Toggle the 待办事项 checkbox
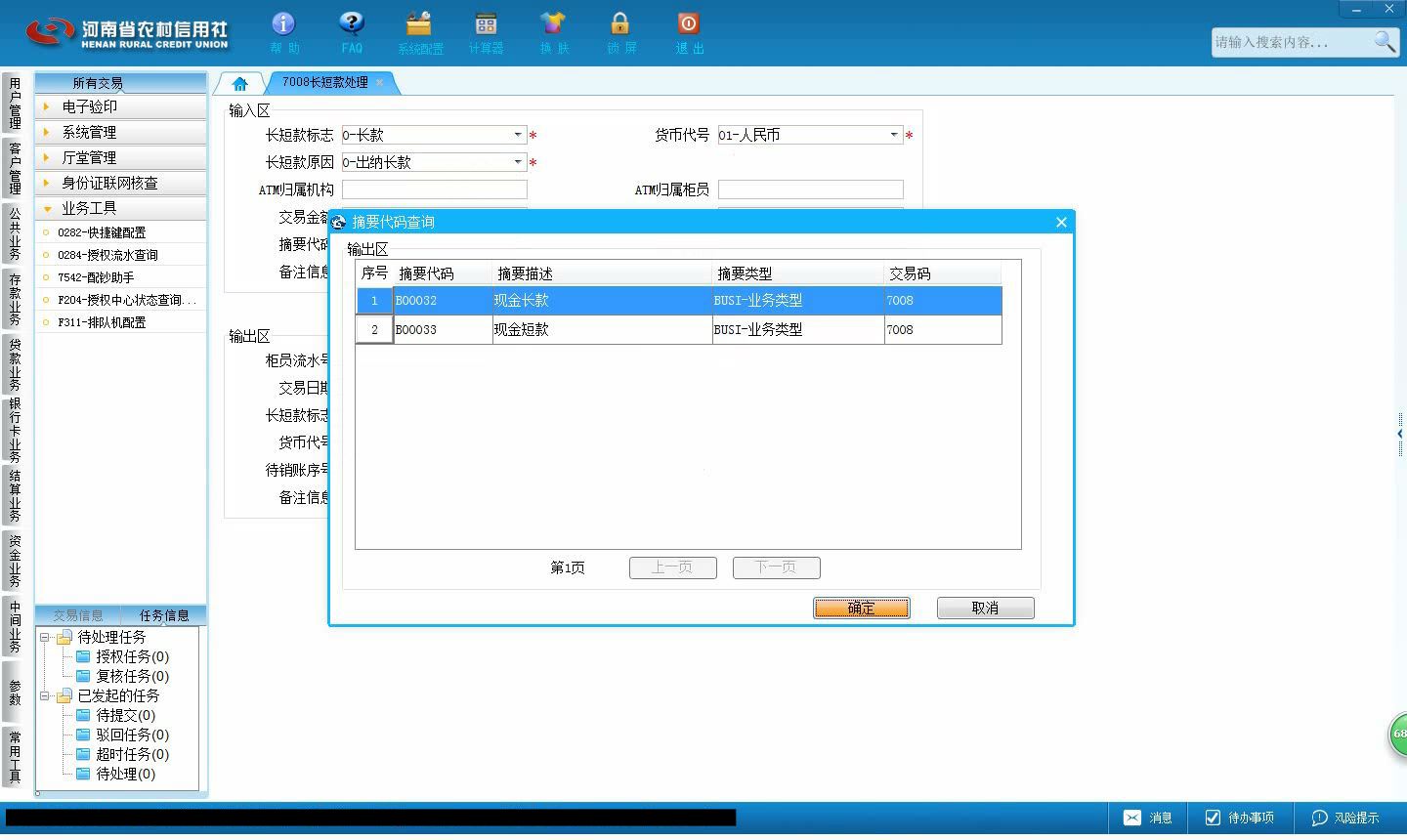This screenshot has height=840, width=1407. click(x=1213, y=818)
